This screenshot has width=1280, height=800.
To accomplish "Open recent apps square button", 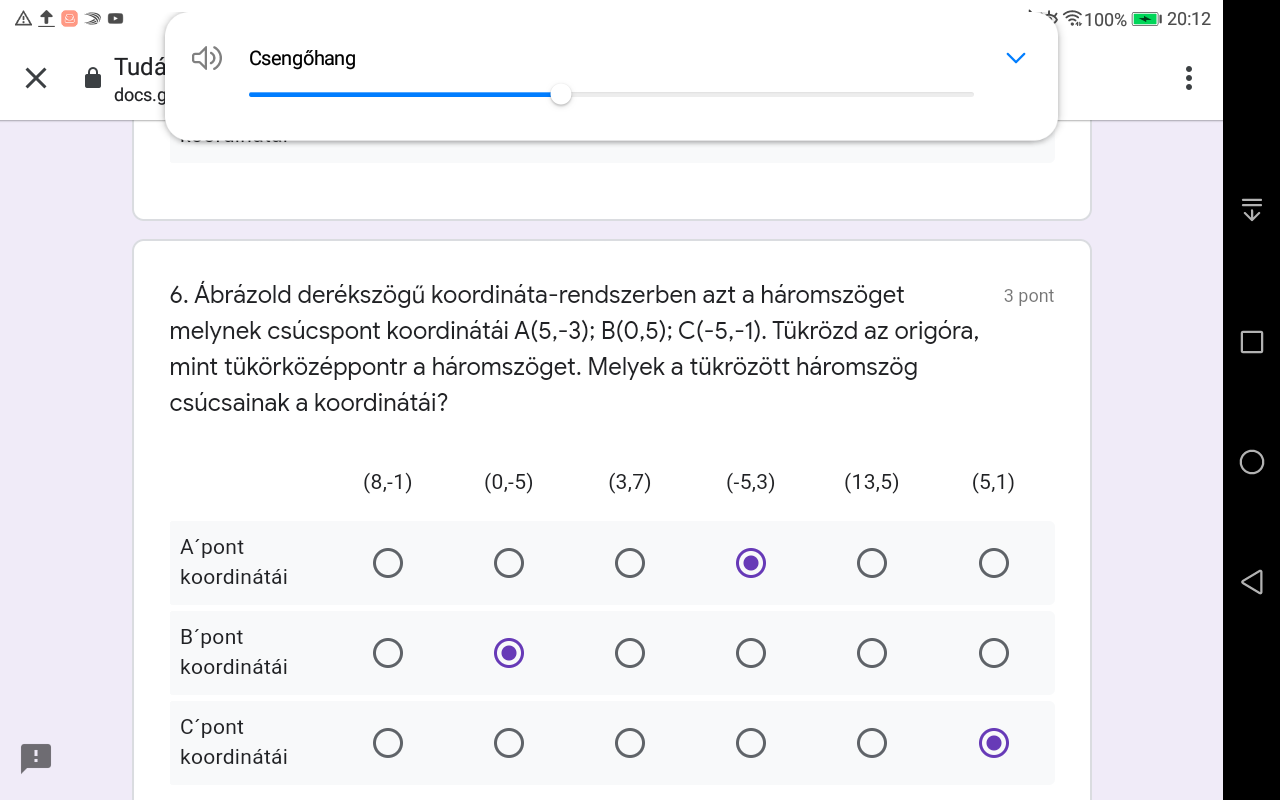I will (1251, 342).
